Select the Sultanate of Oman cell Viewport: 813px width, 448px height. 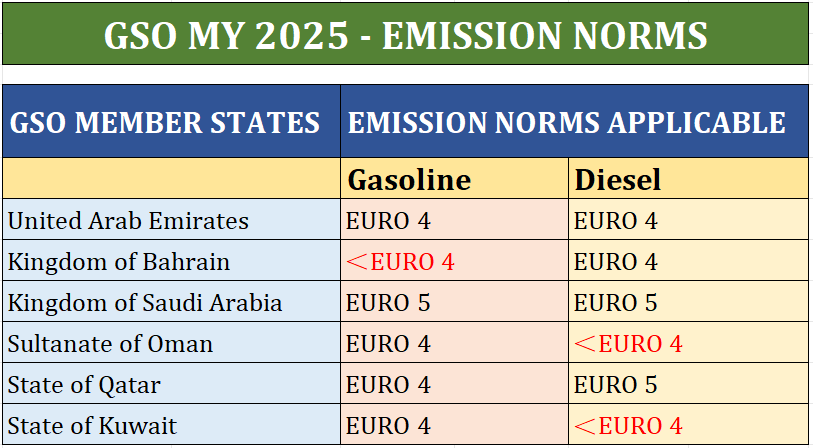pos(172,342)
